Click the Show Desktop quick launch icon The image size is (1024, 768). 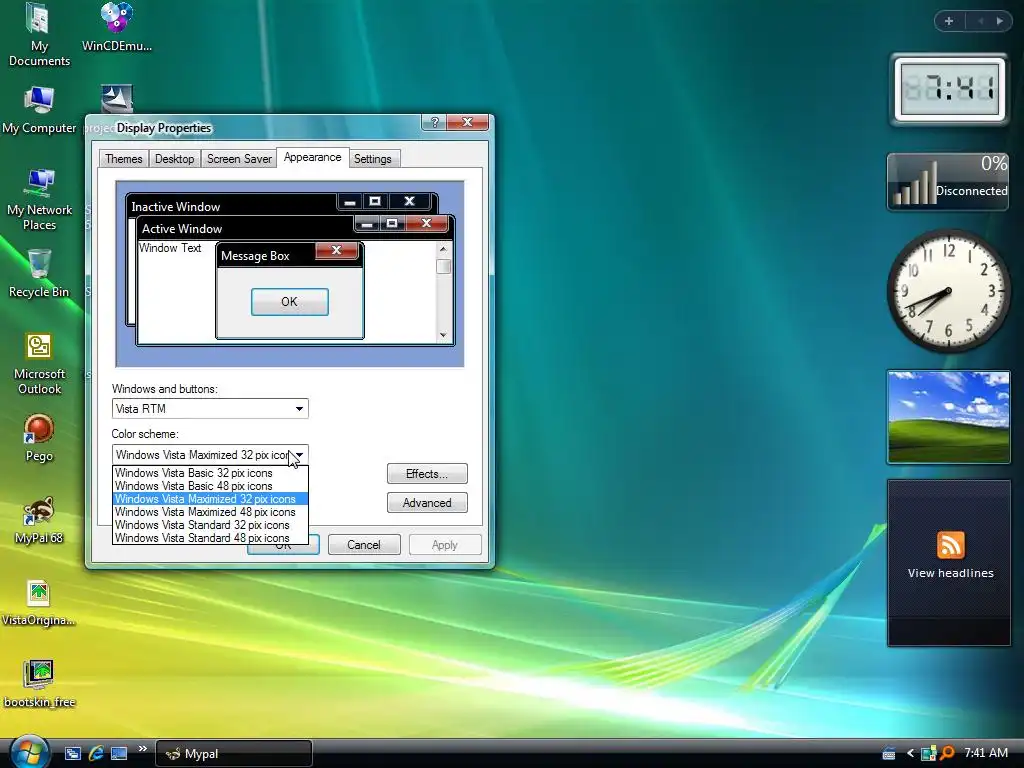[118, 753]
